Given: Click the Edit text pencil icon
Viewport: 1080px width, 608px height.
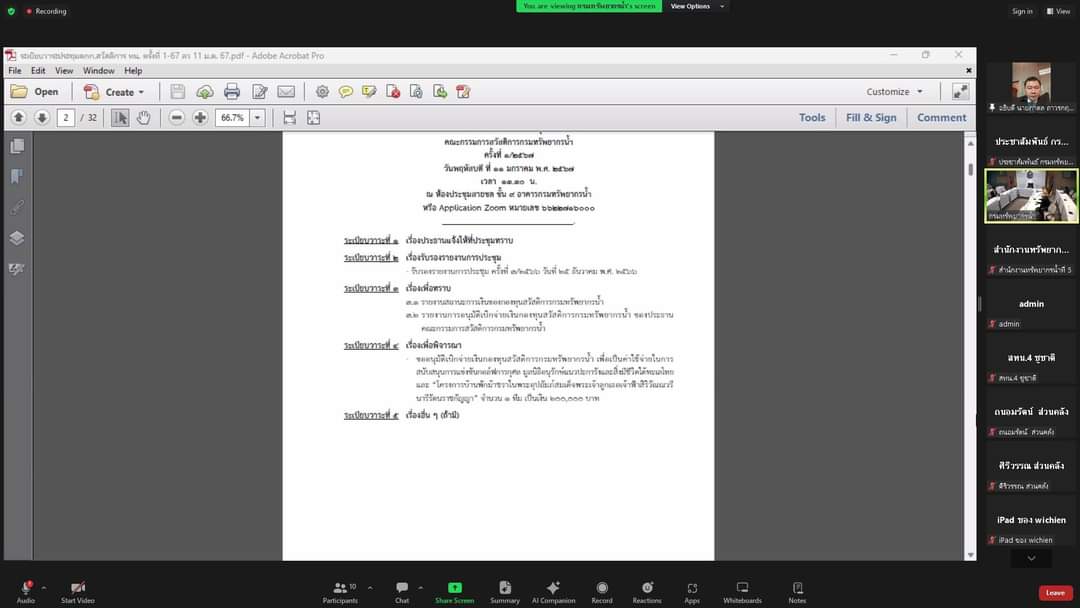Looking at the screenshot, I should 260,92.
